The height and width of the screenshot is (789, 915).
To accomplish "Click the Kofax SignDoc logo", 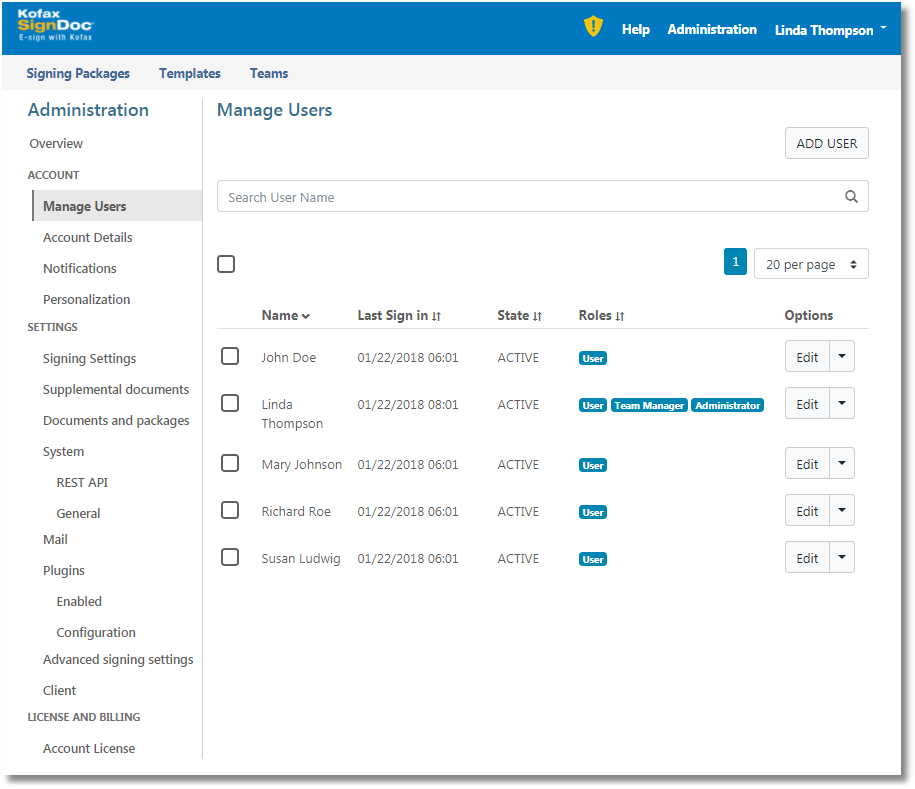I will (55, 26).
